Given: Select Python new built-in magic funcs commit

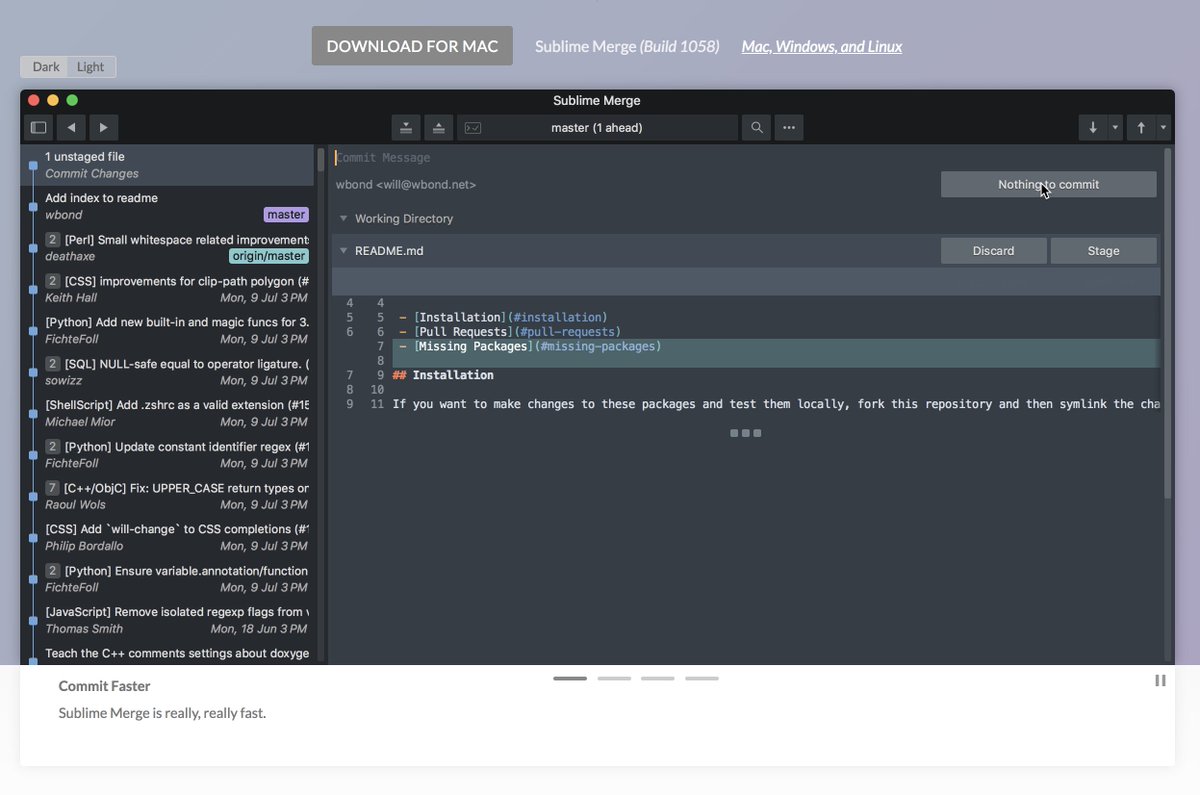Looking at the screenshot, I should tap(168, 331).
